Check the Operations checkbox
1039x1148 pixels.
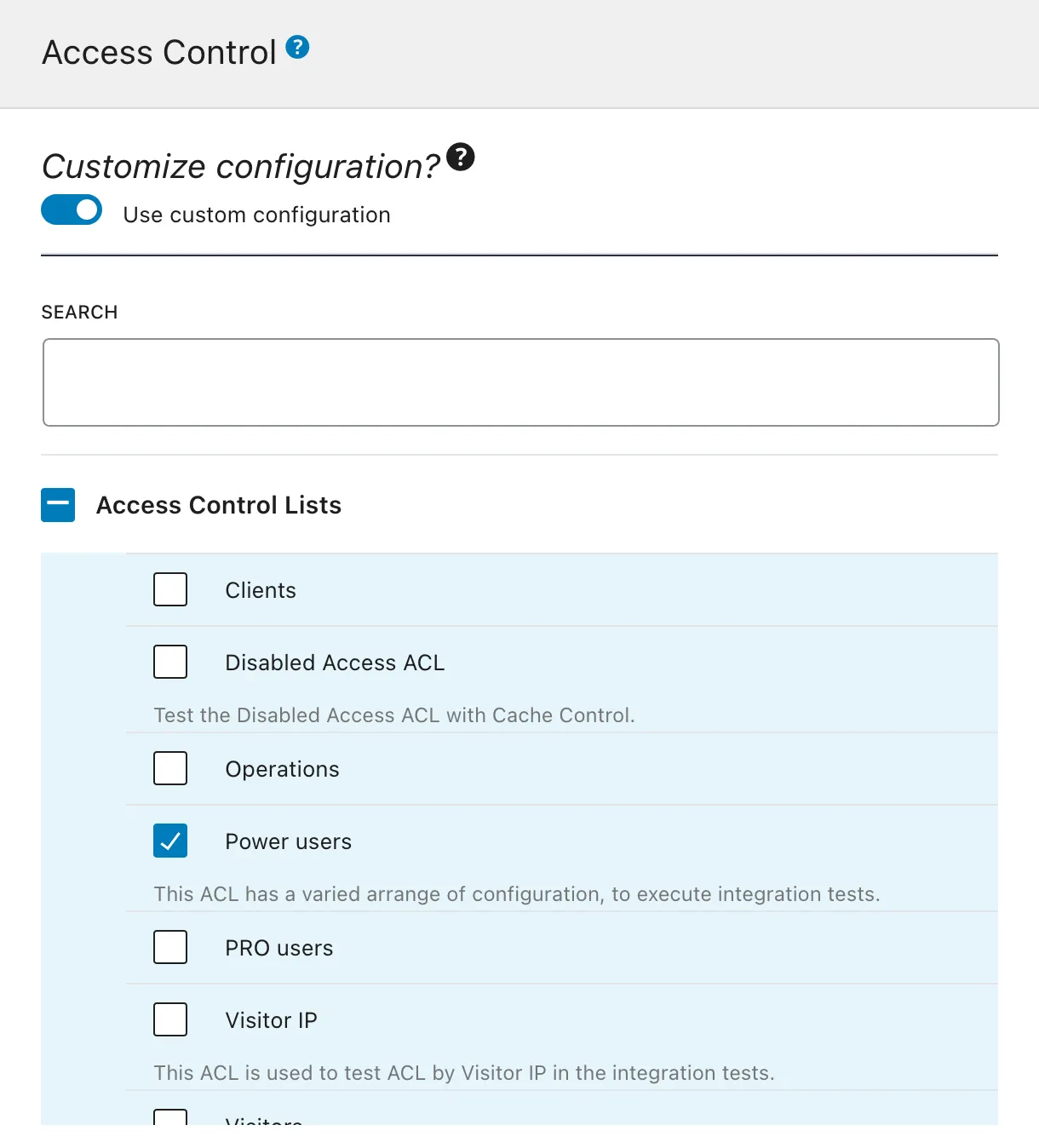170,768
